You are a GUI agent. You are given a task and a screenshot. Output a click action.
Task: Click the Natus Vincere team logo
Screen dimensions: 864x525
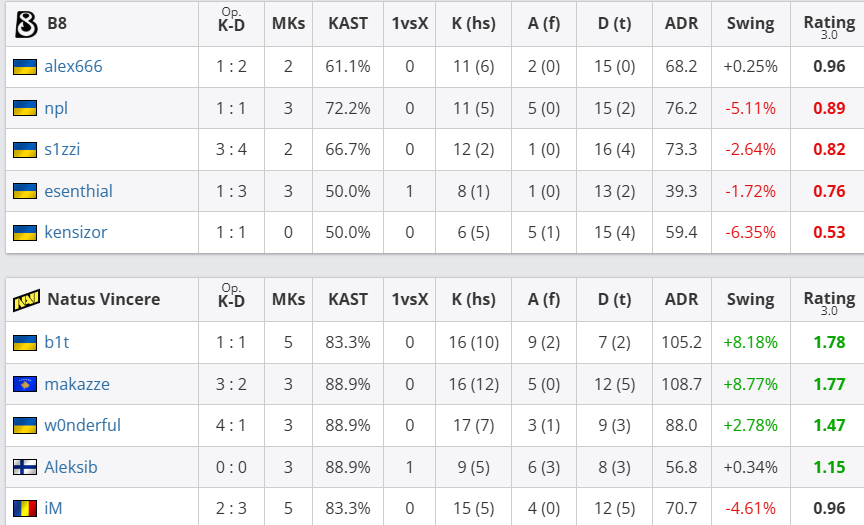pyautogui.click(x=25, y=299)
